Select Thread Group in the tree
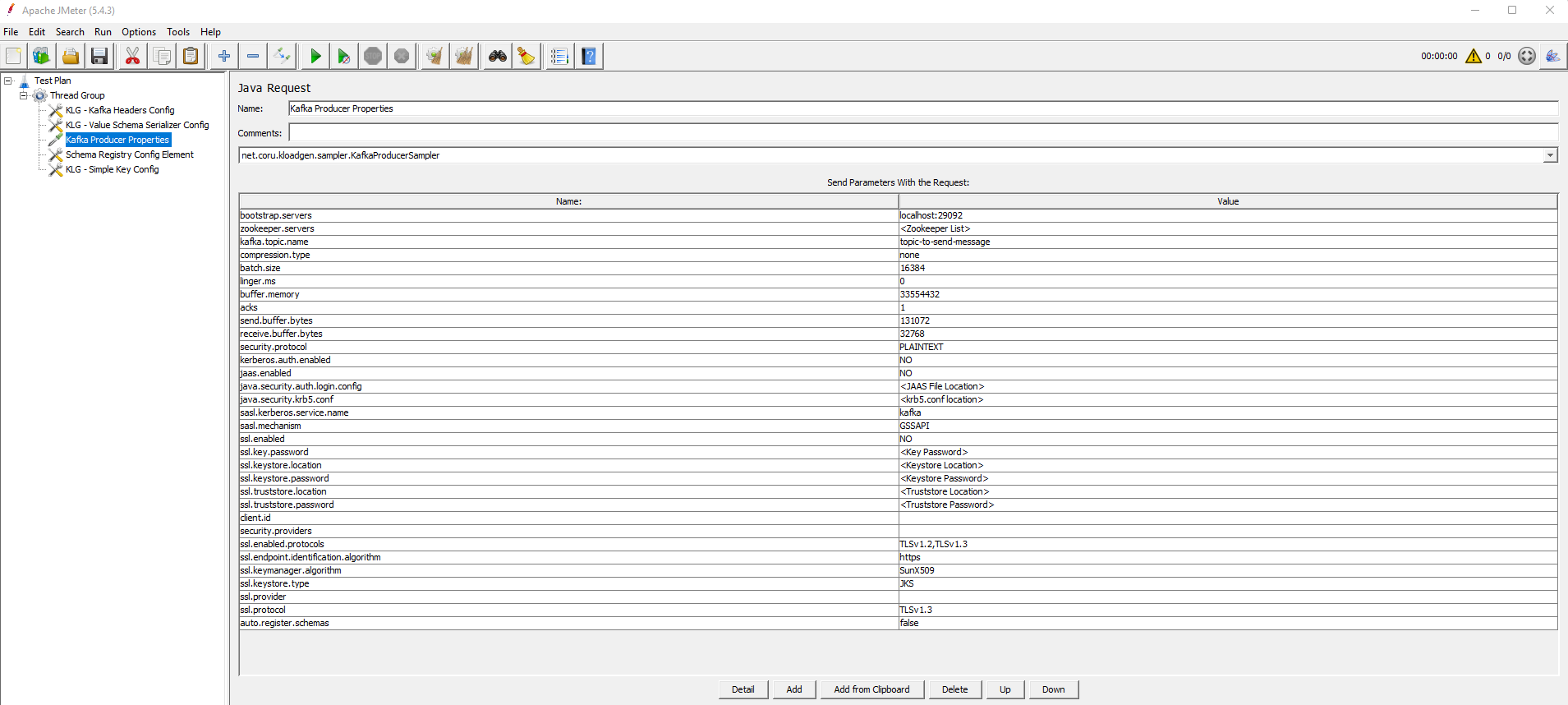1568x705 pixels. [x=77, y=95]
